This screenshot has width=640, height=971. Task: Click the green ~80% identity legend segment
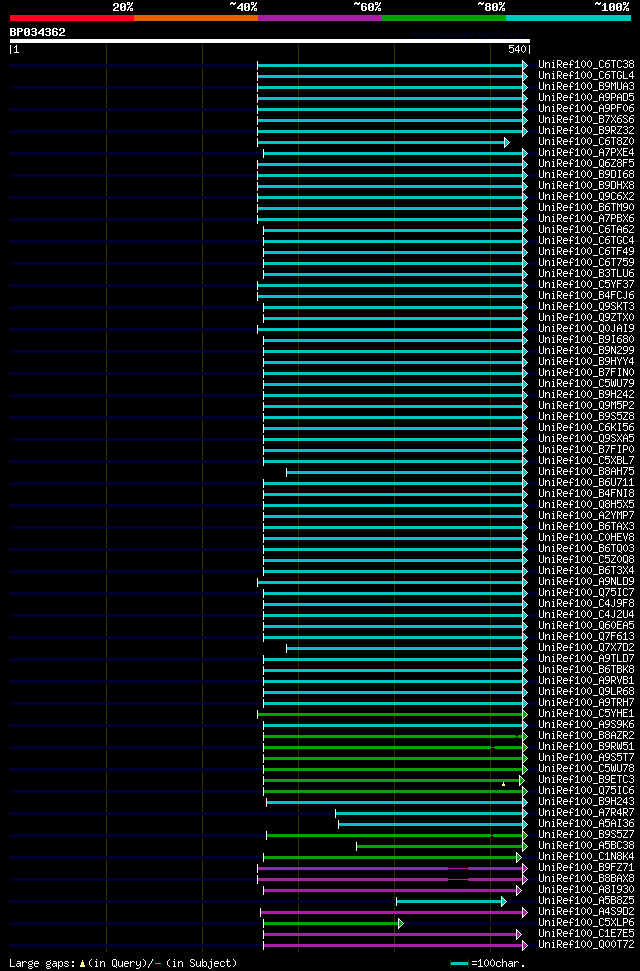tap(444, 18)
